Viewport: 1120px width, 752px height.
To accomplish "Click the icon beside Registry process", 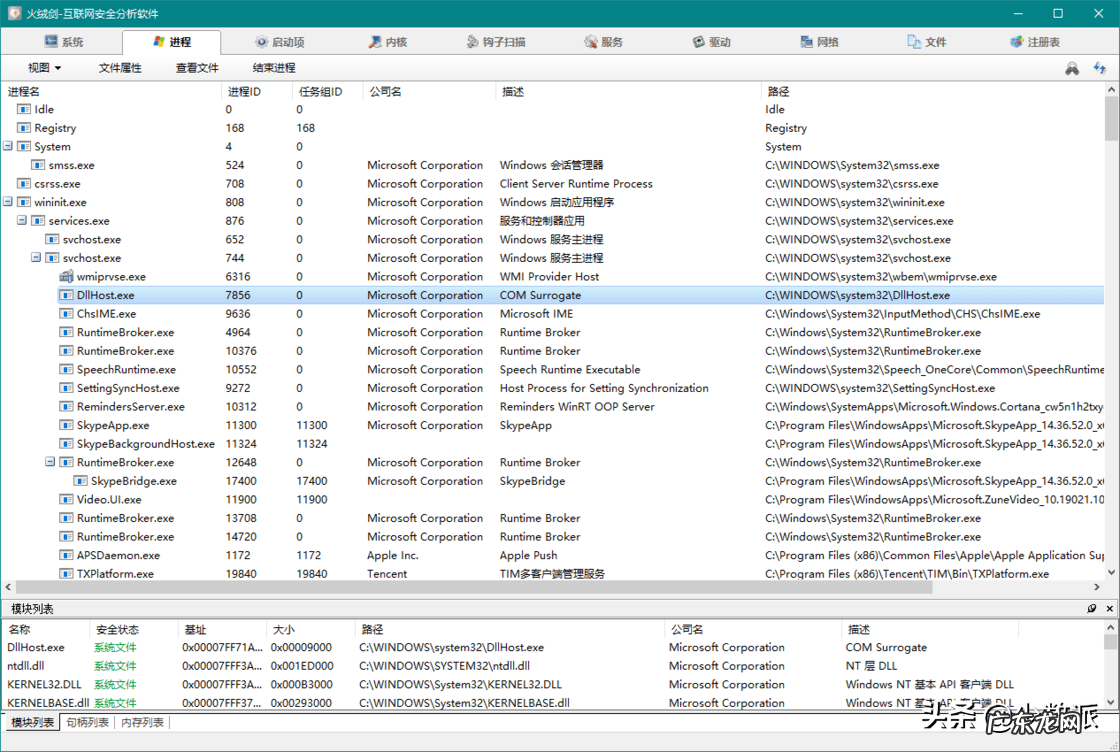I will (24, 128).
